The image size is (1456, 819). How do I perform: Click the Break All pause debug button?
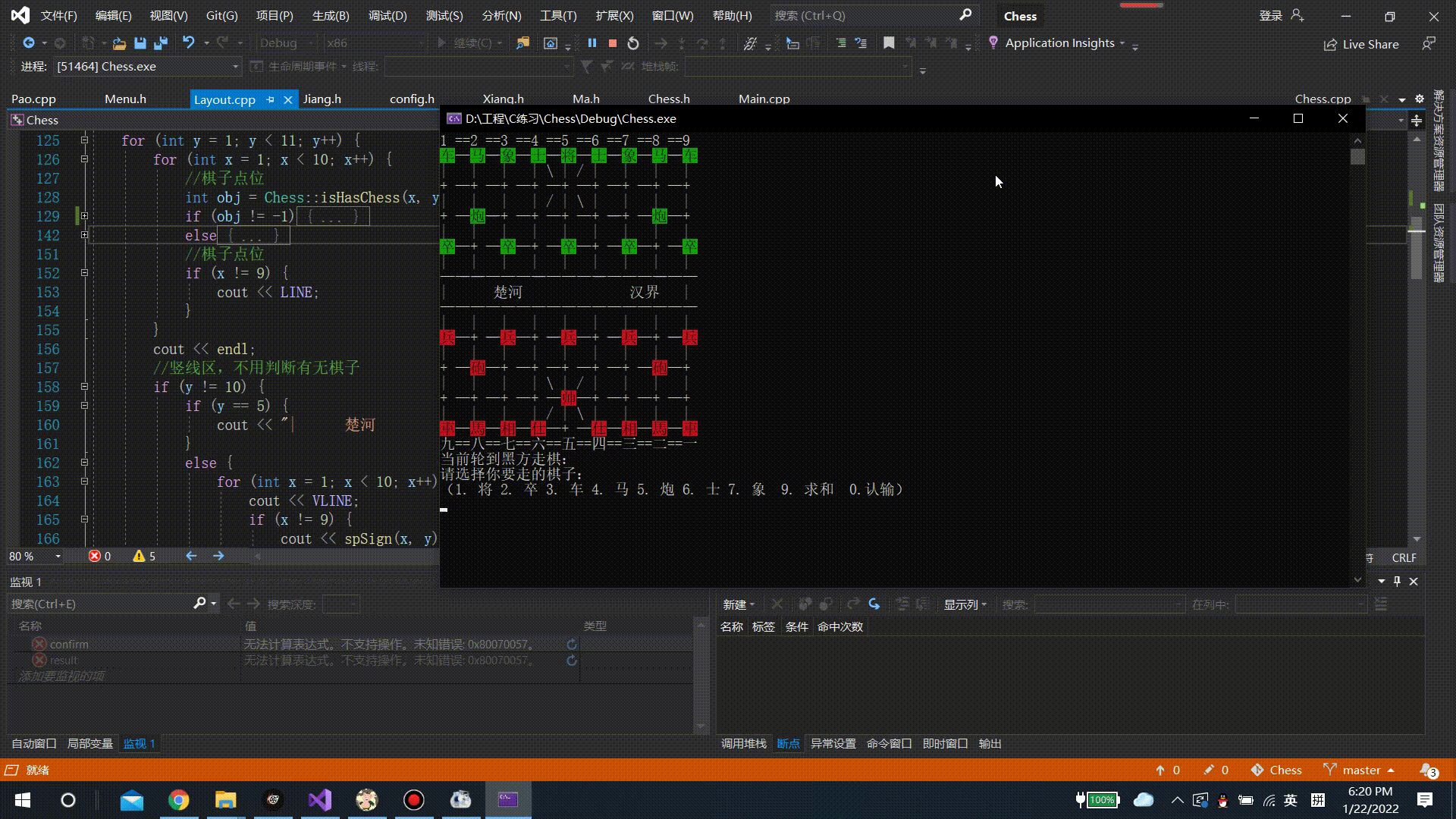coord(592,43)
